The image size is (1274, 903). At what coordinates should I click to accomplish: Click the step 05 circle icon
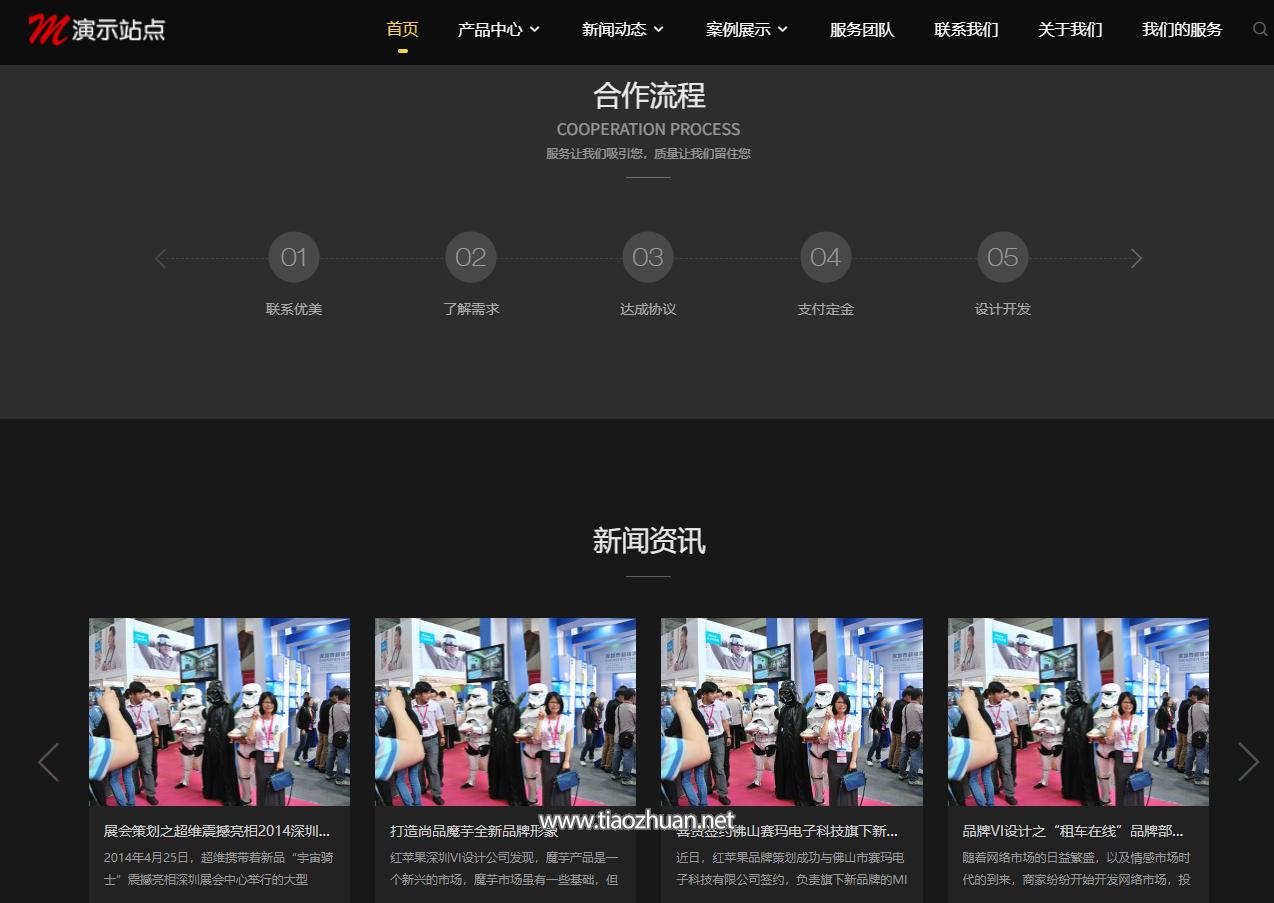coord(1002,258)
